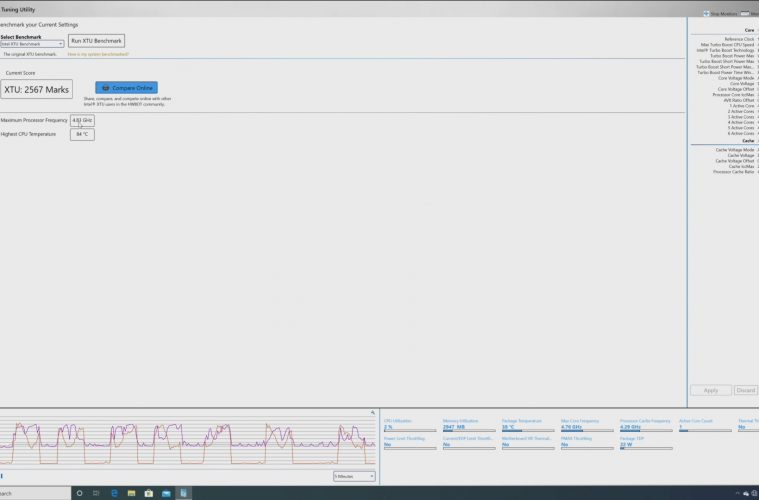
Task: Click the Discard button
Action: click(746, 390)
